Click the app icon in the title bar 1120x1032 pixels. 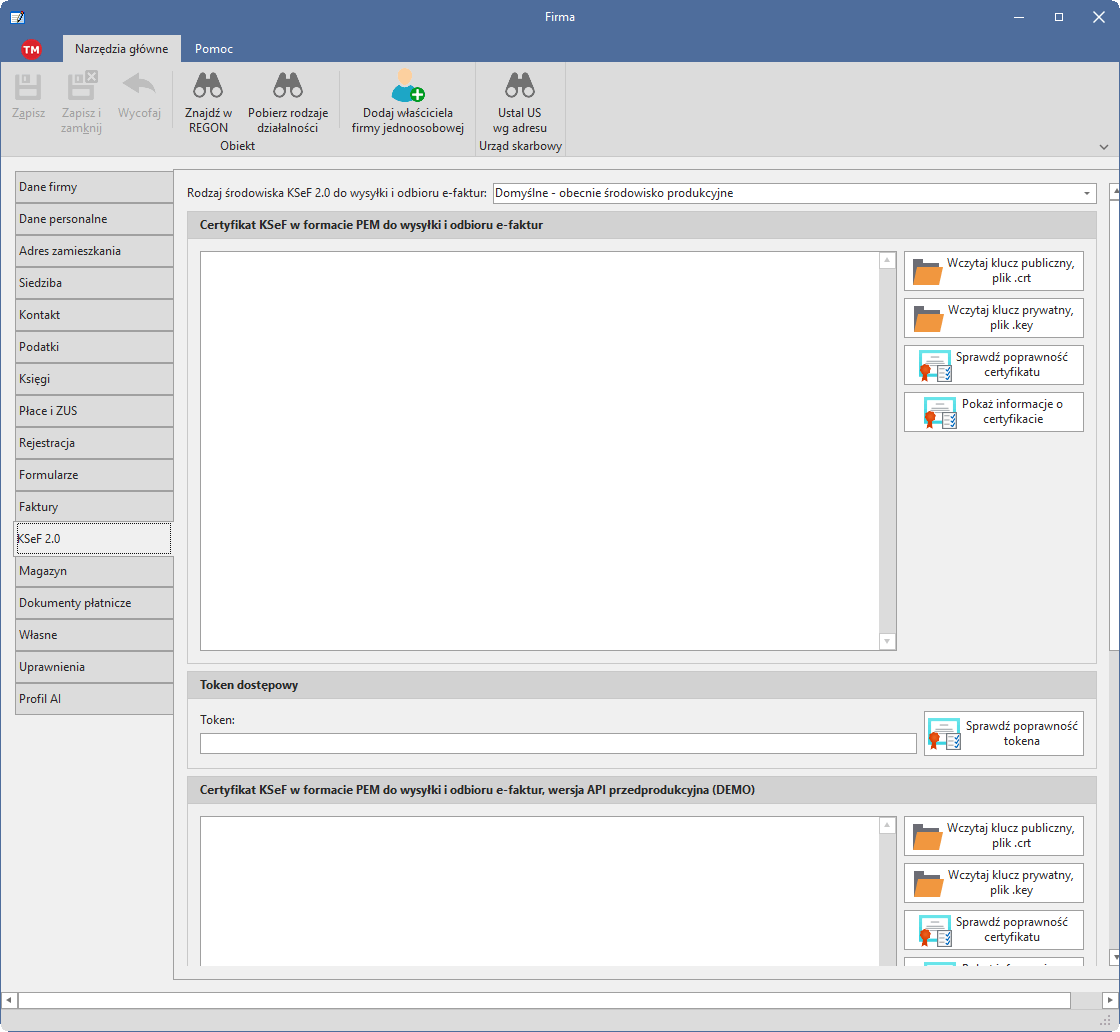pyautogui.click(x=18, y=17)
